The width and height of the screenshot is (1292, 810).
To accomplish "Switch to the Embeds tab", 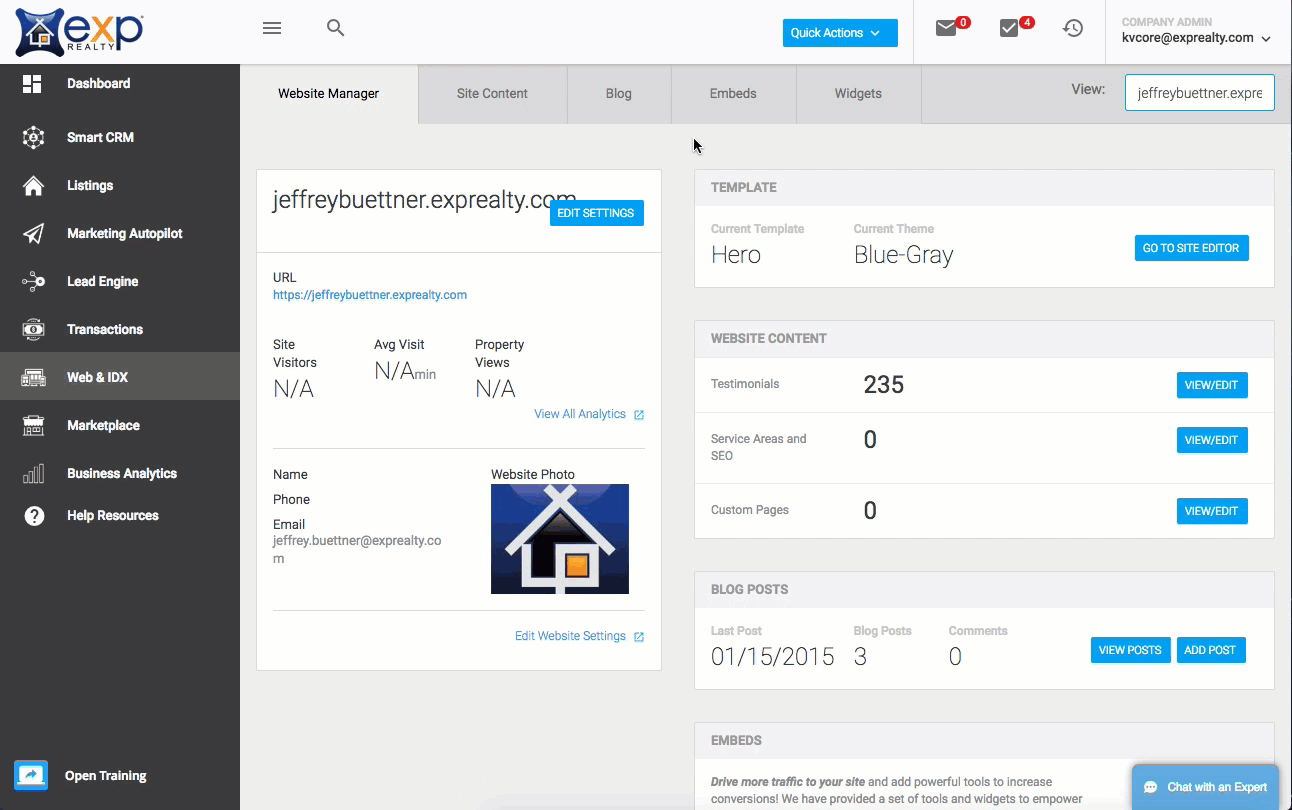I will (x=733, y=94).
